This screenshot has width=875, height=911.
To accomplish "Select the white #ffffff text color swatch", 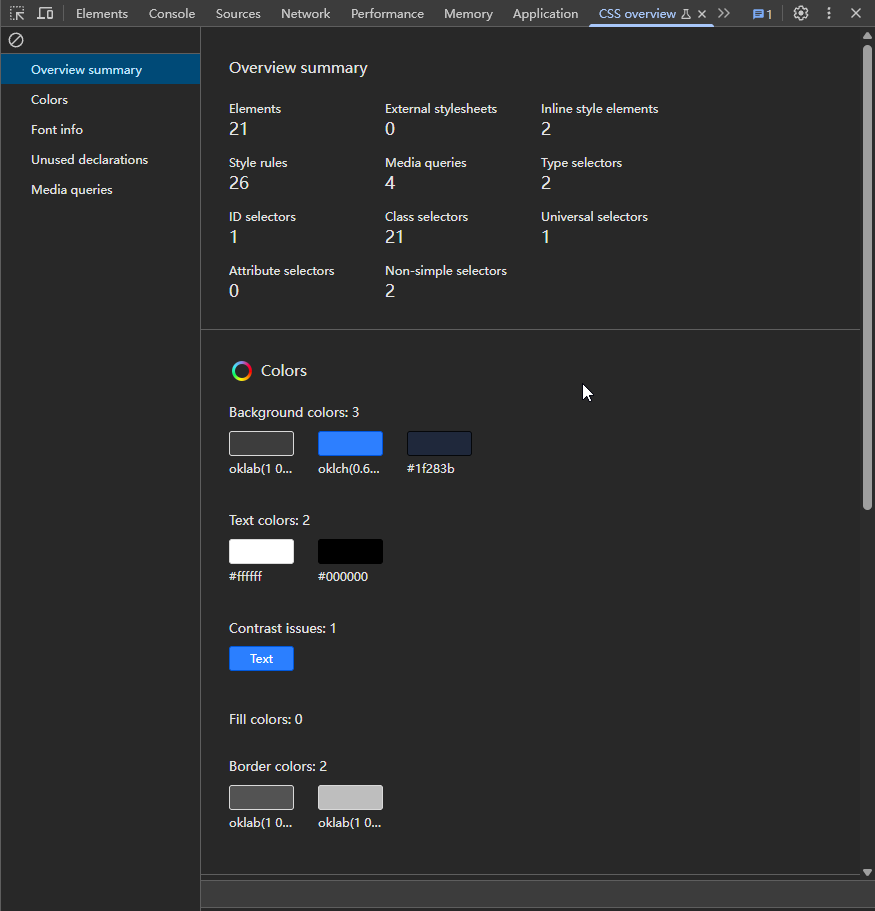I will coord(261,551).
